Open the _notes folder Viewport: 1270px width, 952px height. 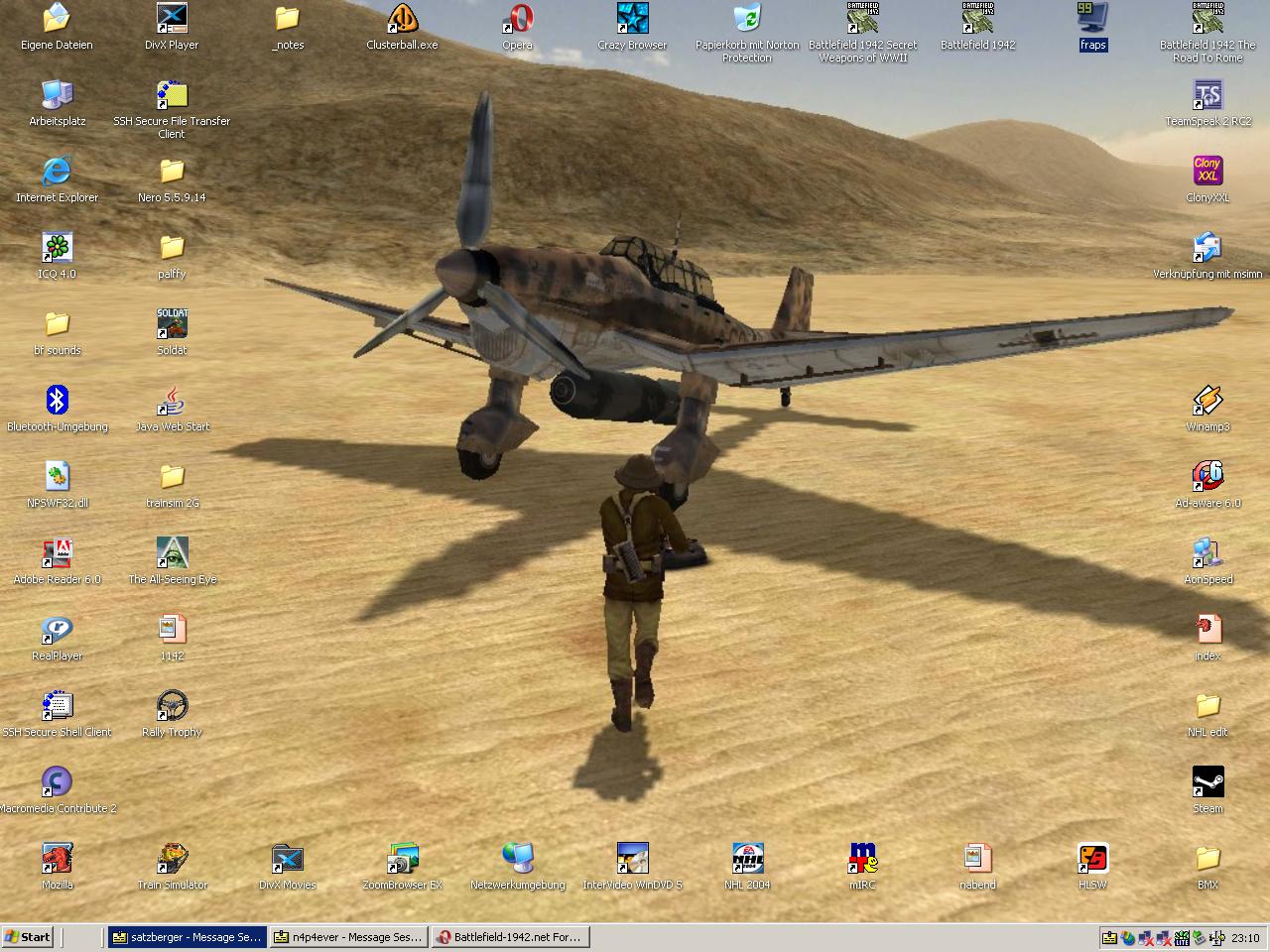[288, 27]
